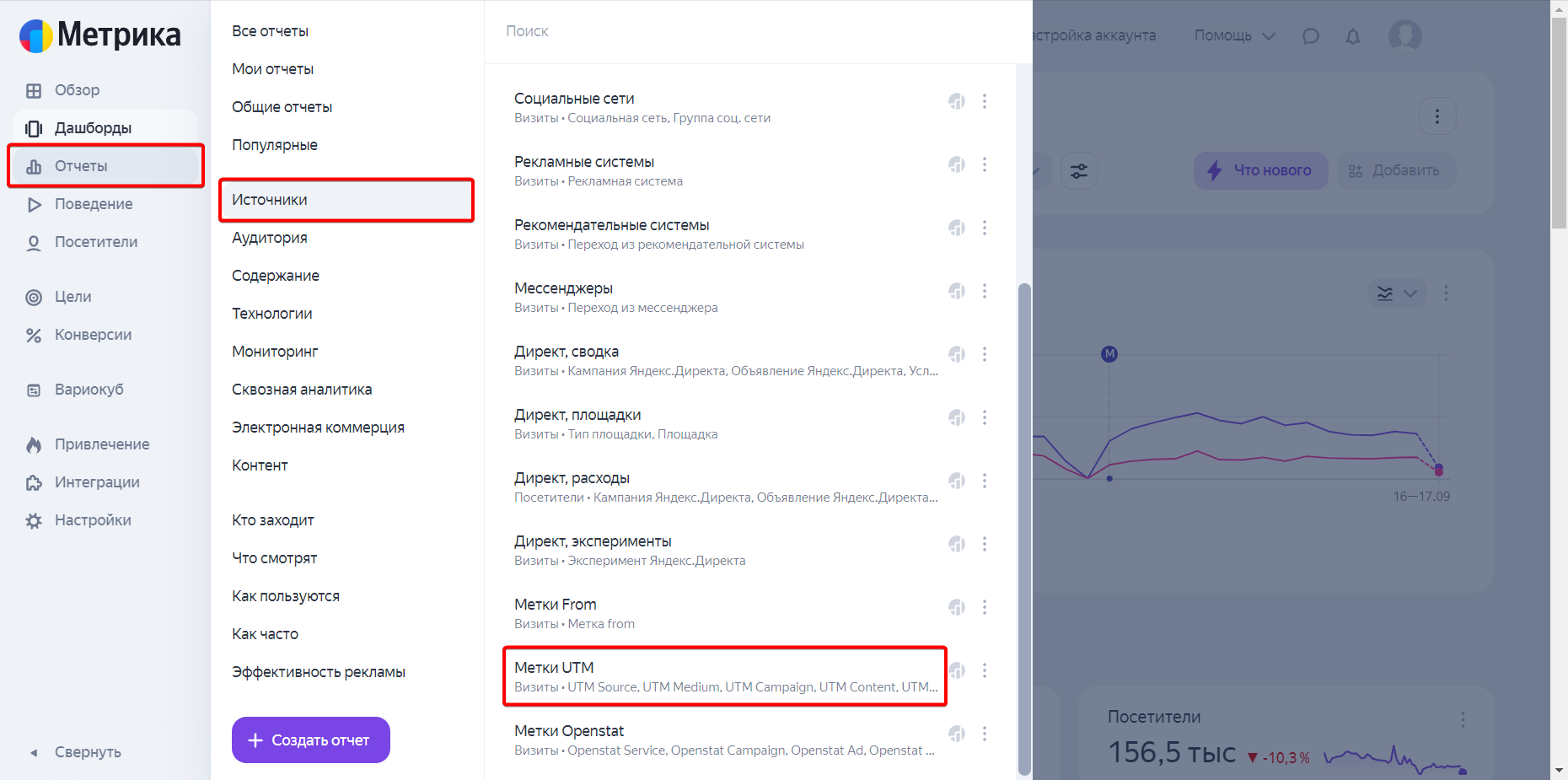Open three-dot menu for Рекламные системы

[x=985, y=164]
